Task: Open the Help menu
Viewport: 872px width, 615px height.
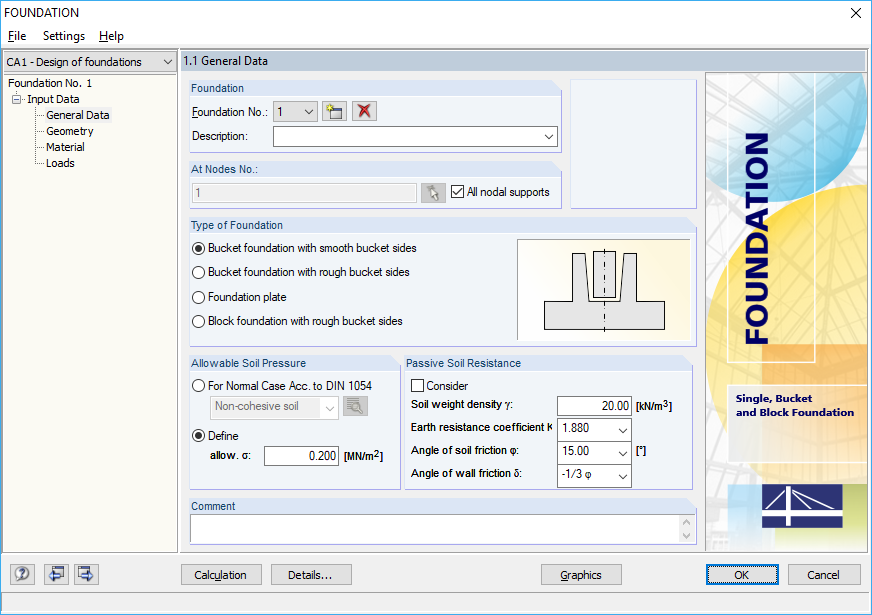Action: coord(111,36)
